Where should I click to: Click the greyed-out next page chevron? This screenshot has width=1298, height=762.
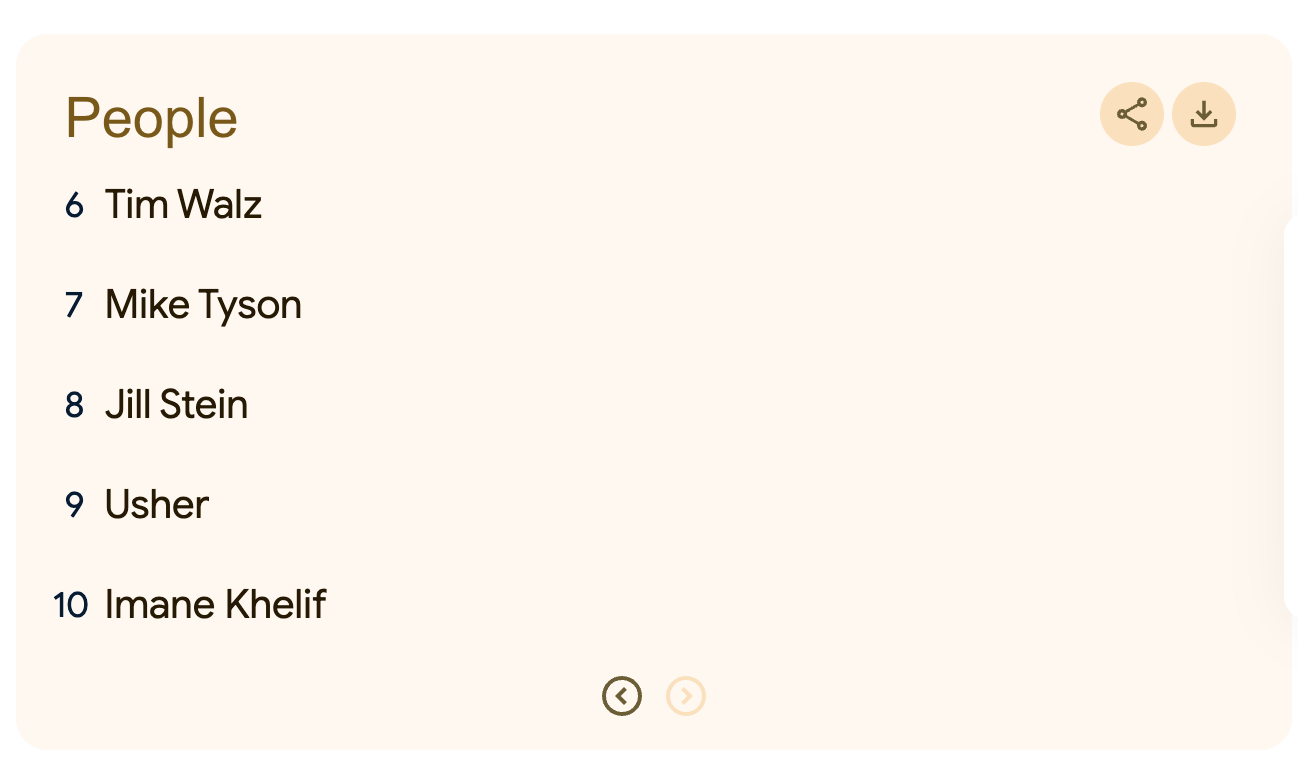686,696
